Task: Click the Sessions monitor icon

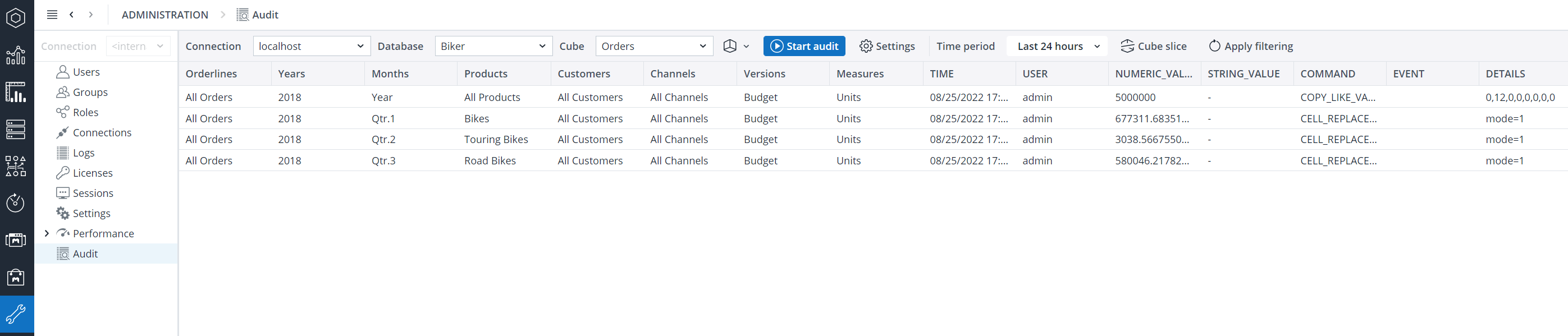Action: click(63, 193)
